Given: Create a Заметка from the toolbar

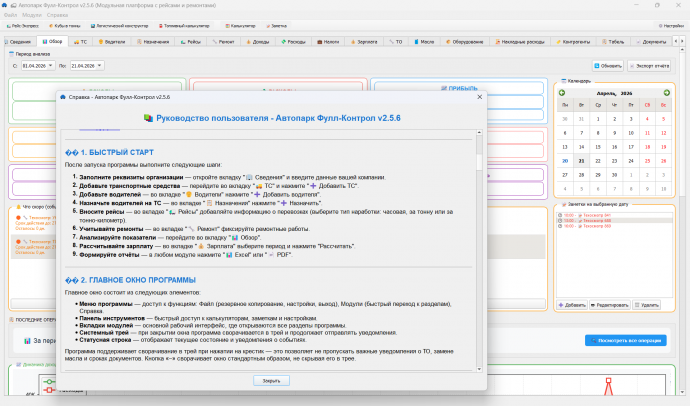Looking at the screenshot, I should (x=276, y=26).
